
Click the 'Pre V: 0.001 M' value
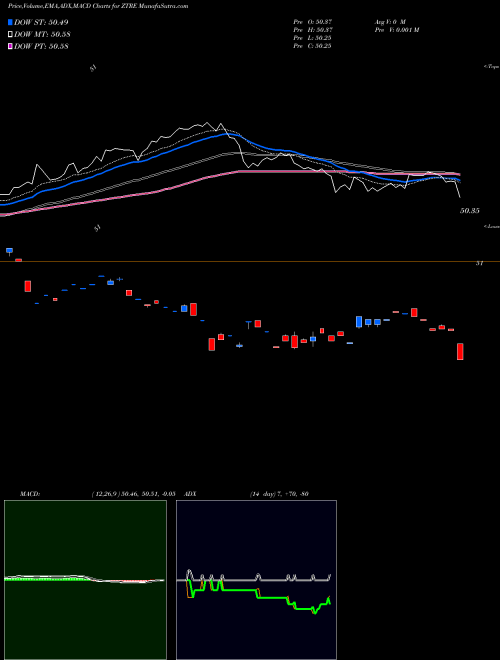click(396, 30)
